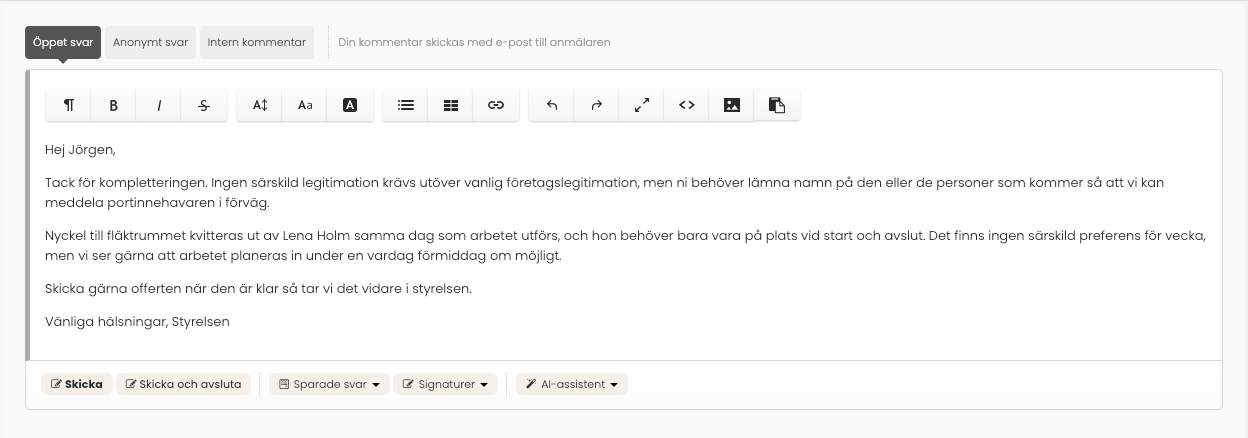The width and height of the screenshot is (1248, 438).
Task: Expand editor to fullscreen
Action: pyautogui.click(x=642, y=105)
